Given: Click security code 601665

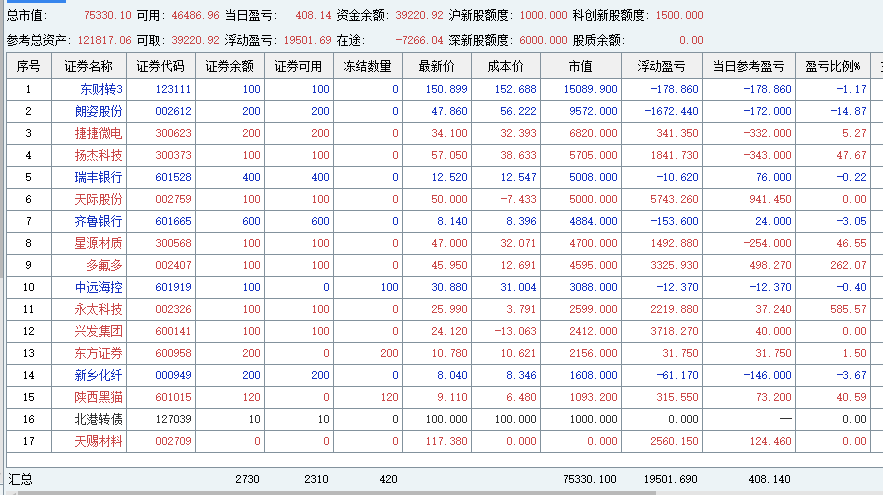Looking at the screenshot, I should [x=173, y=221].
